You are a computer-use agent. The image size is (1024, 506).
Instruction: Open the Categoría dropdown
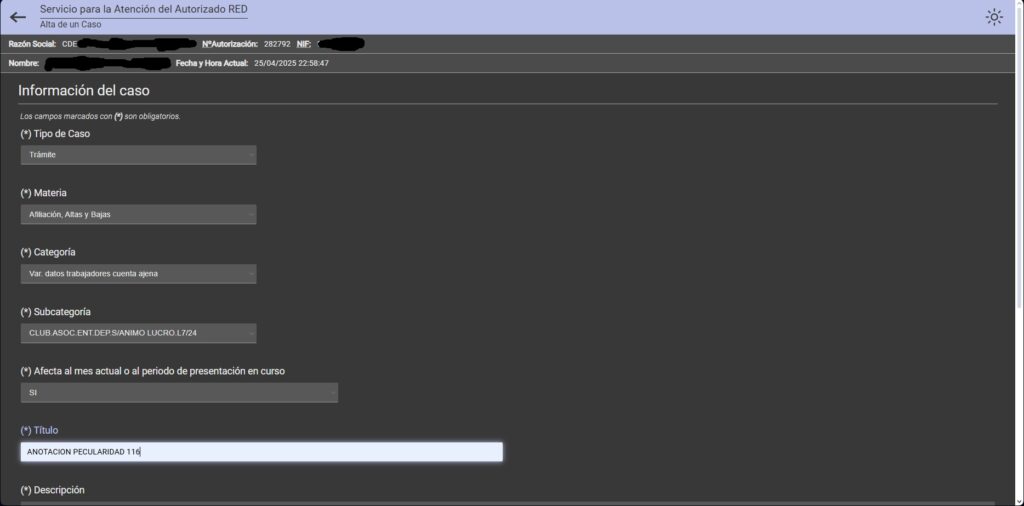[x=138, y=273]
